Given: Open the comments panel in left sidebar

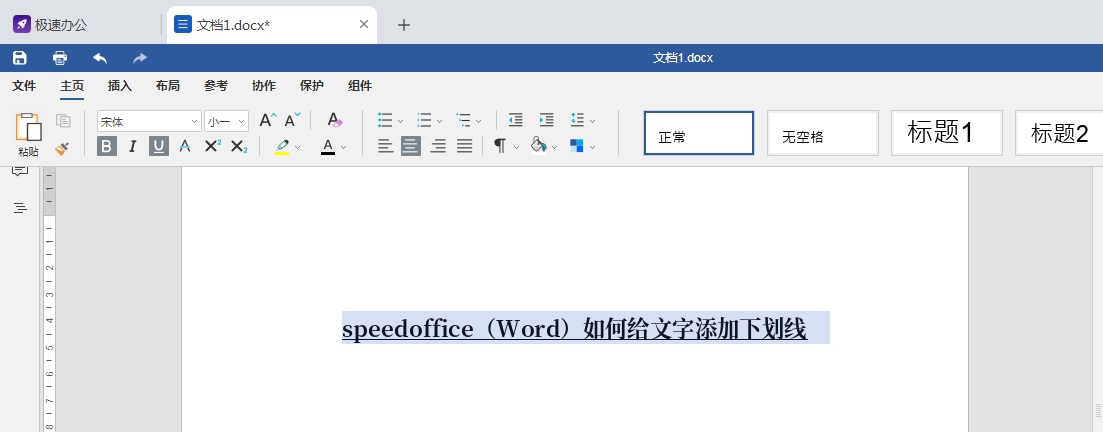Looking at the screenshot, I should click(x=20, y=171).
